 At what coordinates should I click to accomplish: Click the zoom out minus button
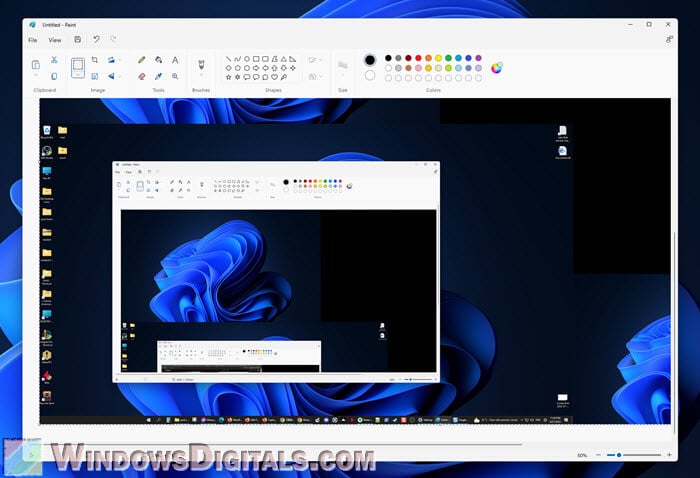tap(599, 455)
